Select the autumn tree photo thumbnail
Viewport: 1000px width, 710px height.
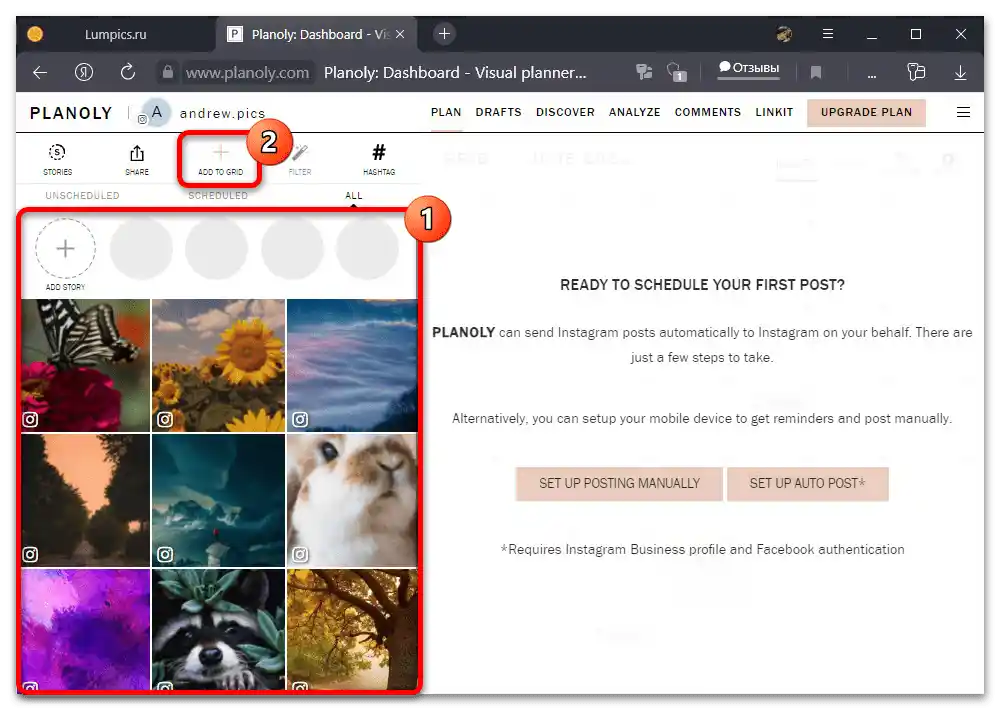coord(352,629)
